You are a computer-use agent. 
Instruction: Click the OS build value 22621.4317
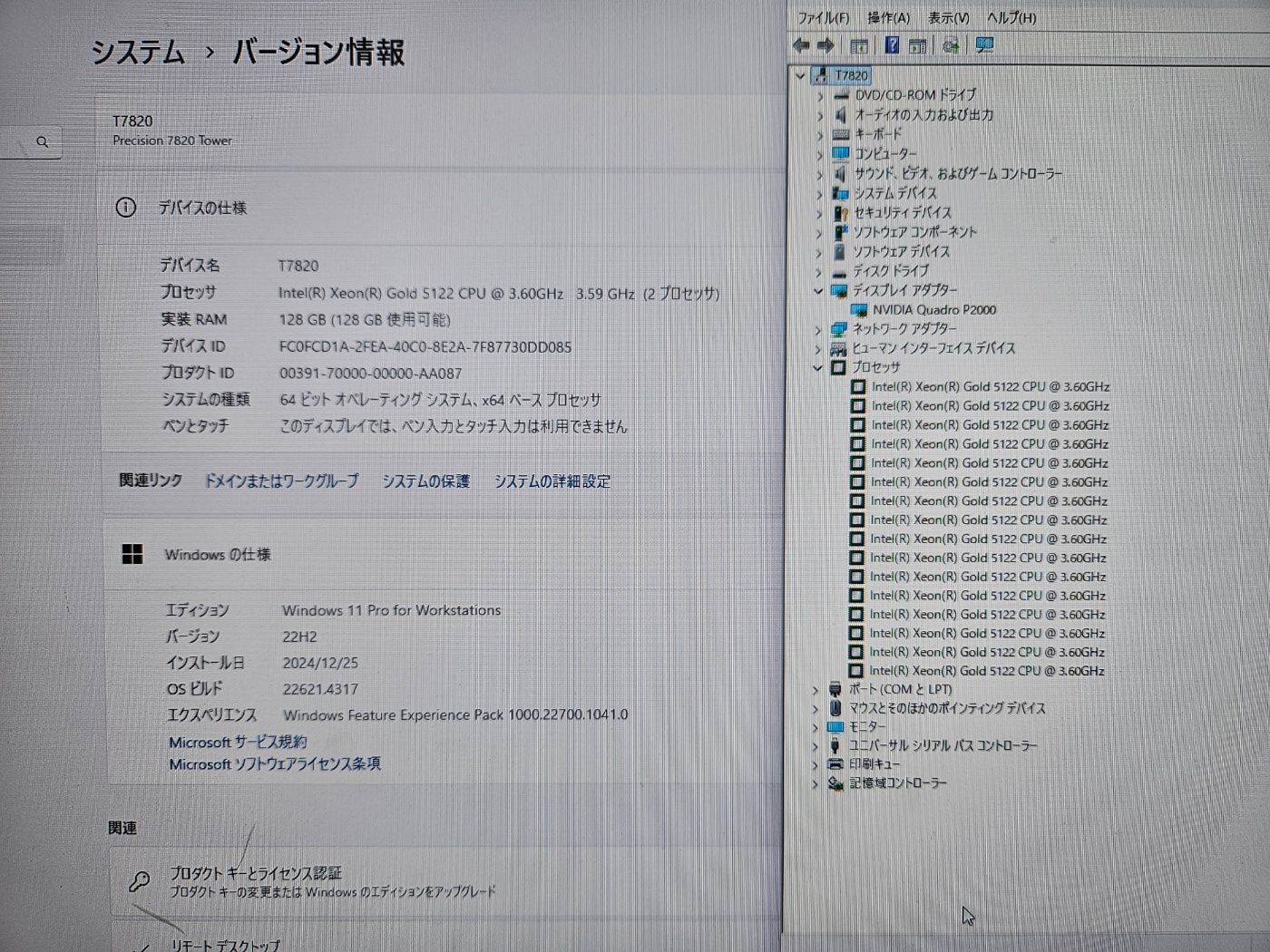pyautogui.click(x=320, y=689)
